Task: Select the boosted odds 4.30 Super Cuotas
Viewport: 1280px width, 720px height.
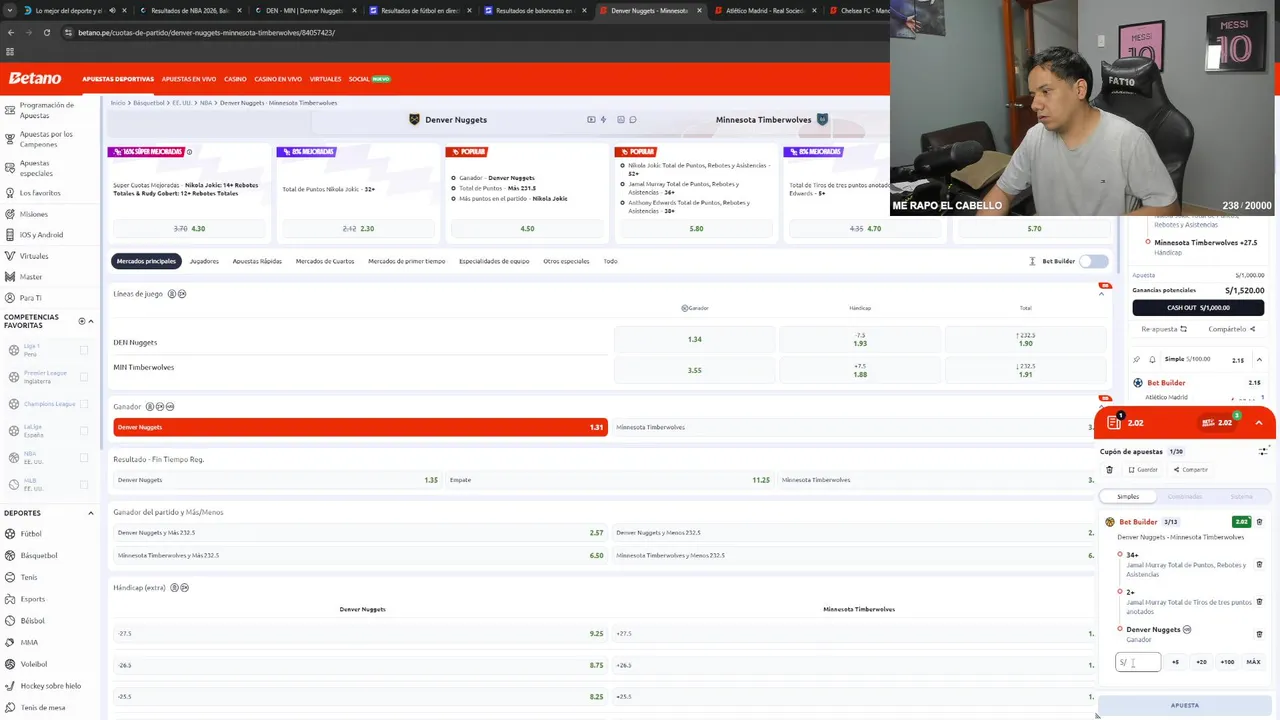Action: coord(189,229)
